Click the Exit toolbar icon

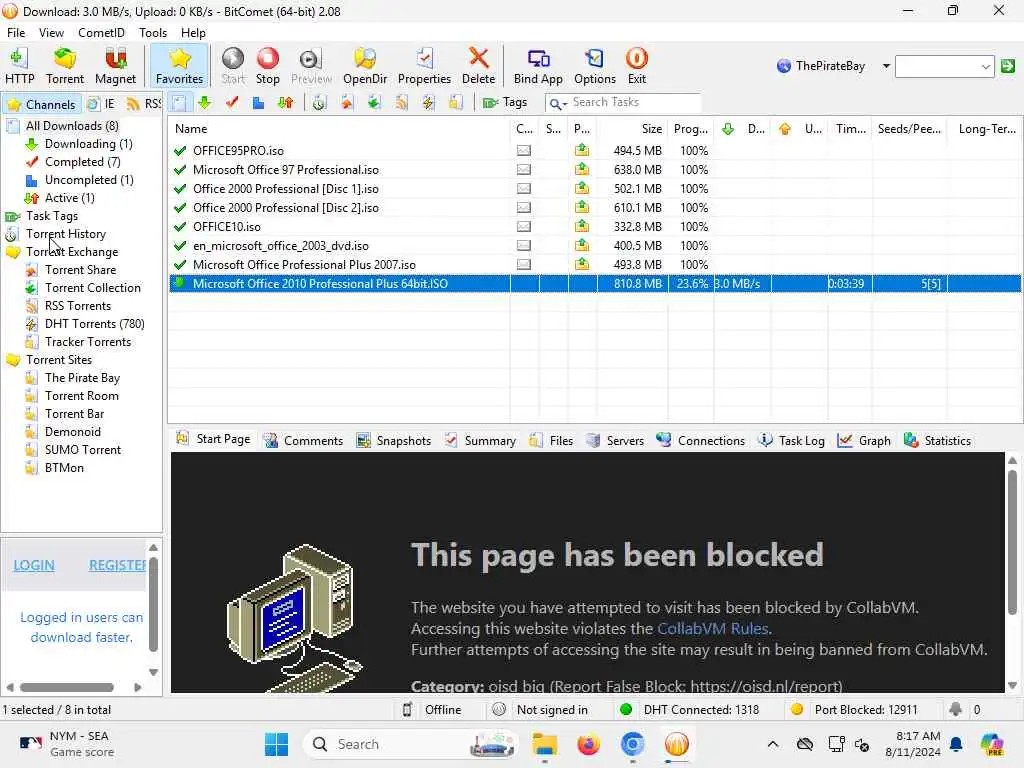pos(637,66)
